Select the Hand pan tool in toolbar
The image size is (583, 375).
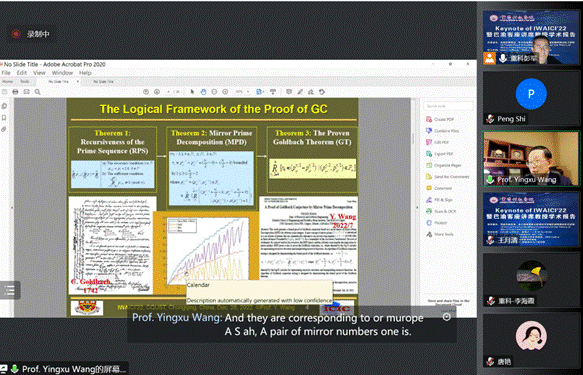[x=203, y=92]
